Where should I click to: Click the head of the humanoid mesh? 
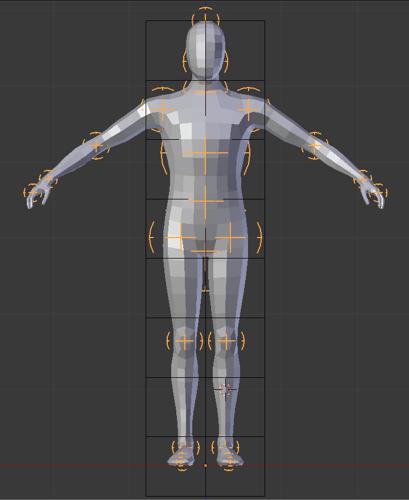[x=205, y=51]
